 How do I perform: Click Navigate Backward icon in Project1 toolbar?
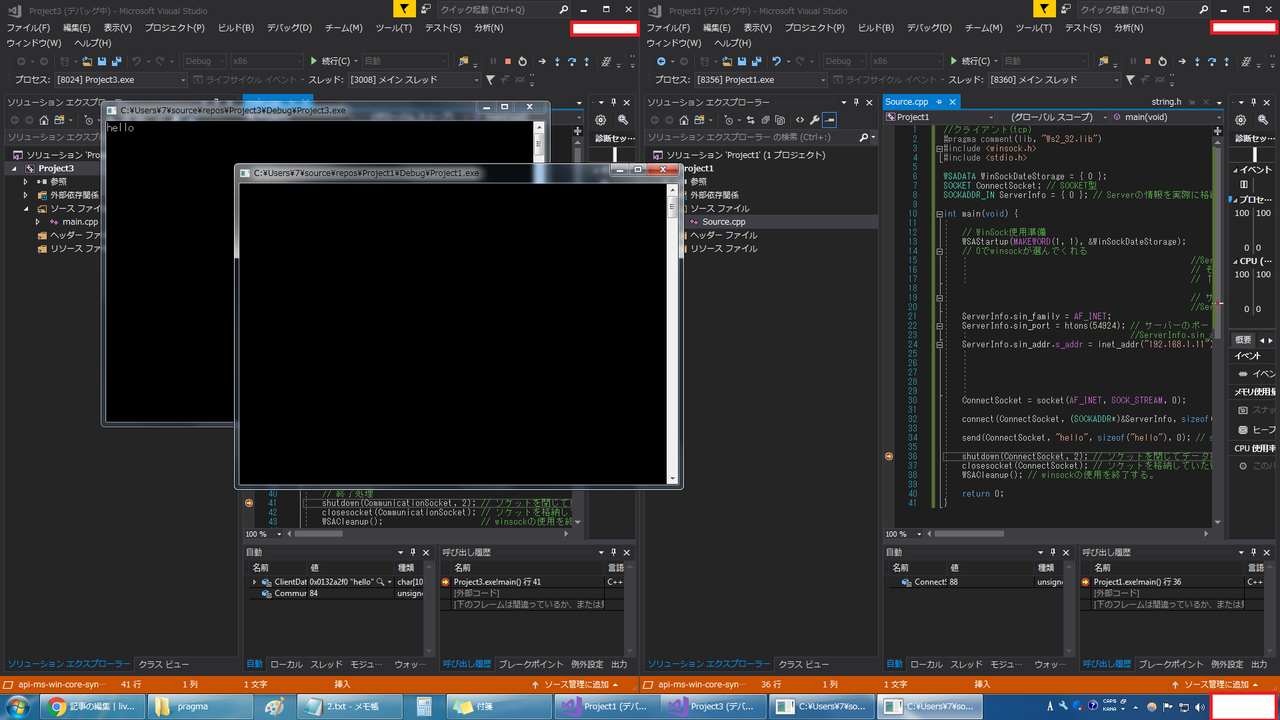(x=661, y=61)
